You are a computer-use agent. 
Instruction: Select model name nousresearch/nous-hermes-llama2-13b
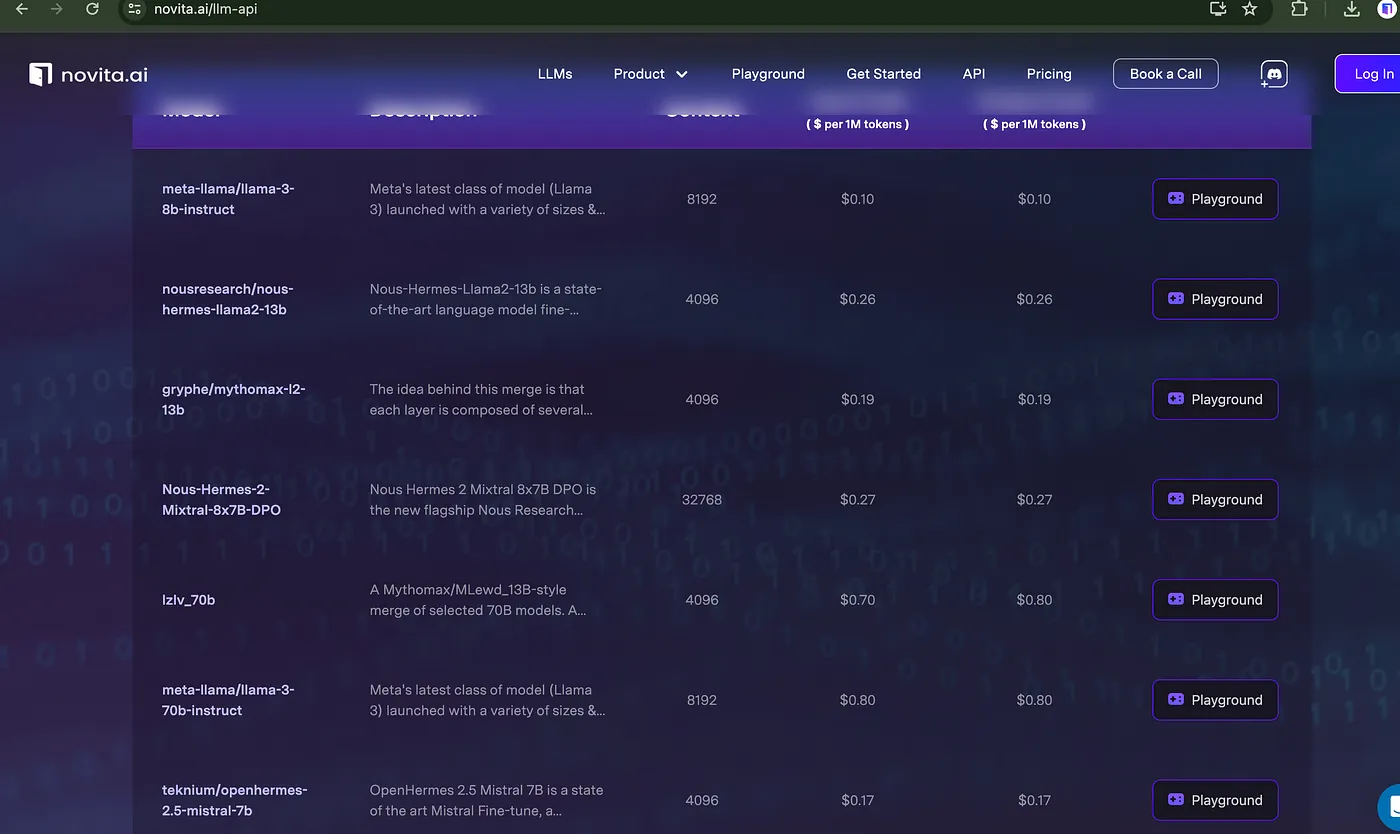coord(228,299)
